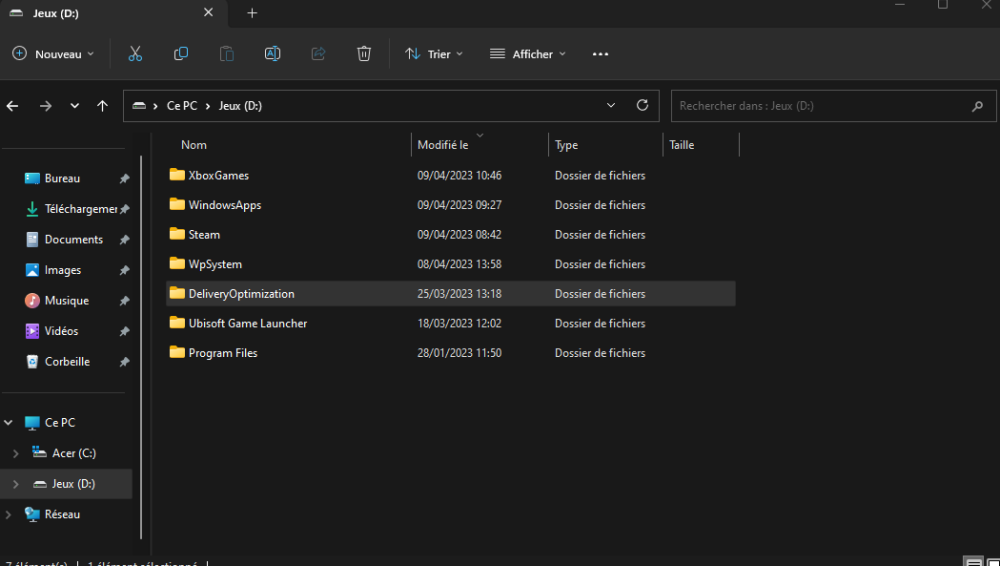The width and height of the screenshot is (1000, 566).
Task: Open a new tab with plus button
Action: point(252,13)
